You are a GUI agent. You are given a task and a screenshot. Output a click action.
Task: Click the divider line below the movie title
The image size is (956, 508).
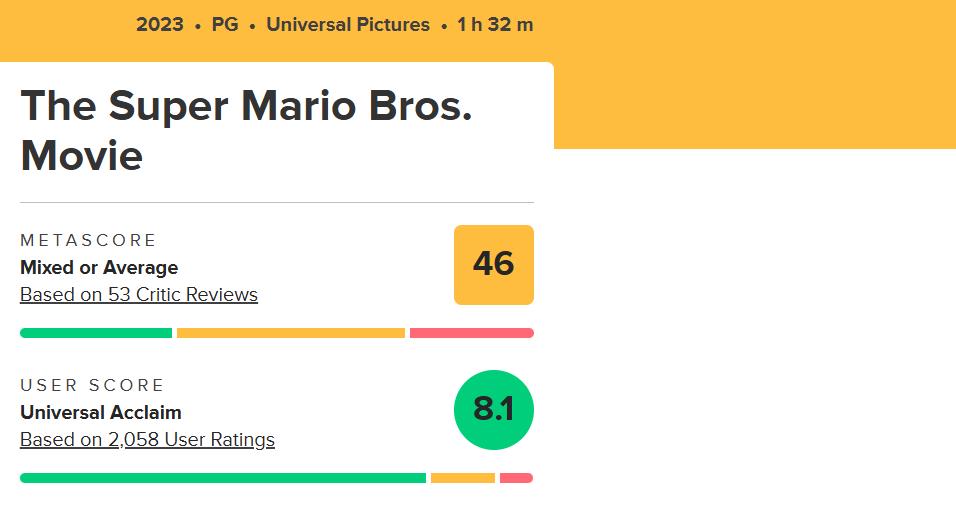[277, 203]
